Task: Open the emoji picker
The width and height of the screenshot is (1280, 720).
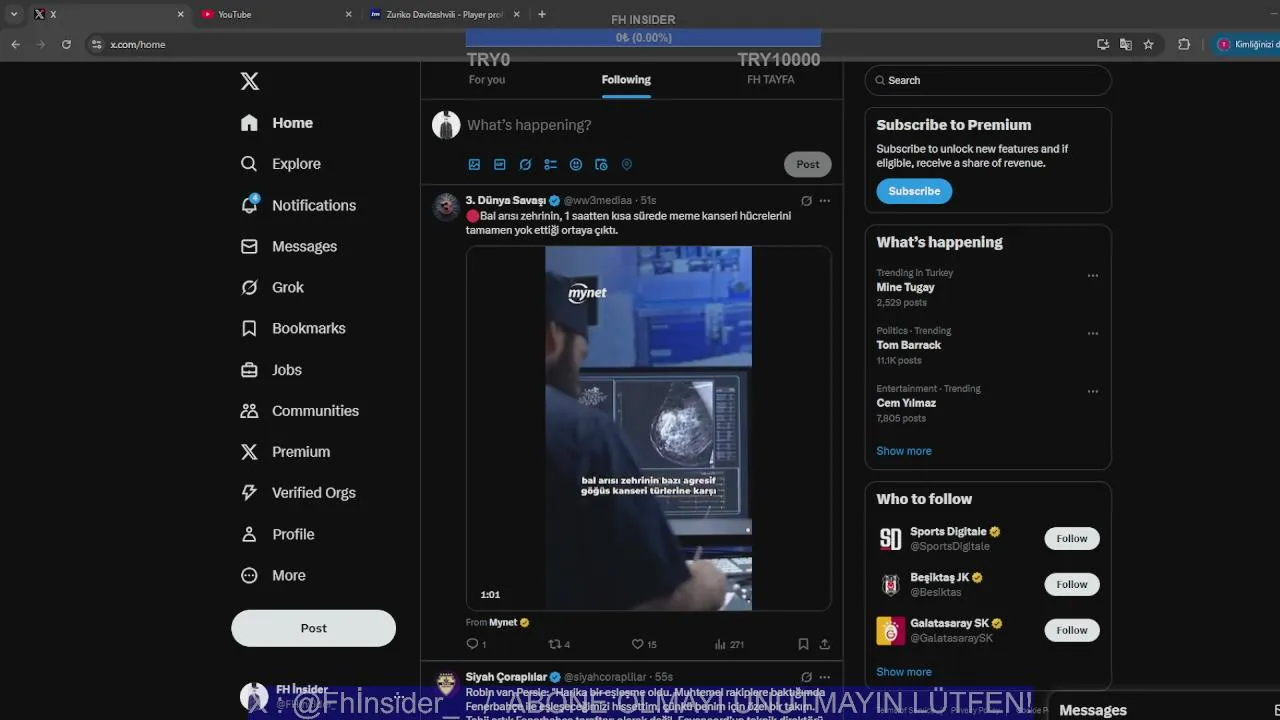Action: 576,165
